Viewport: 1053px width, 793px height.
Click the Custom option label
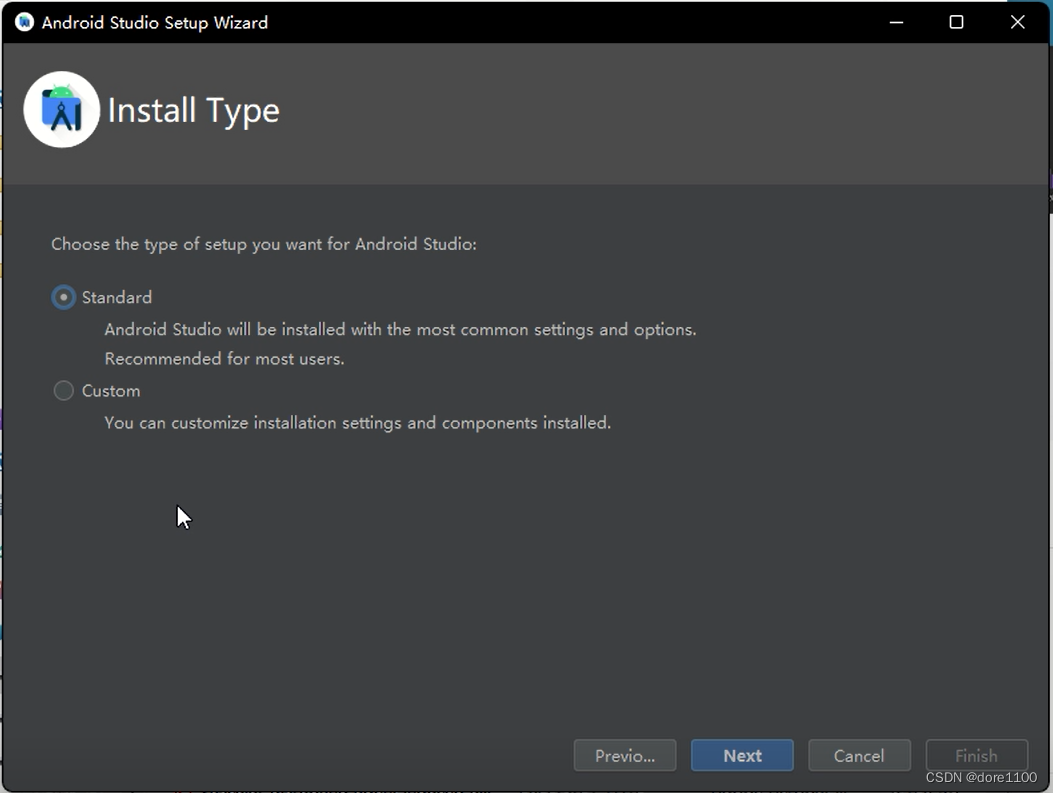point(111,390)
